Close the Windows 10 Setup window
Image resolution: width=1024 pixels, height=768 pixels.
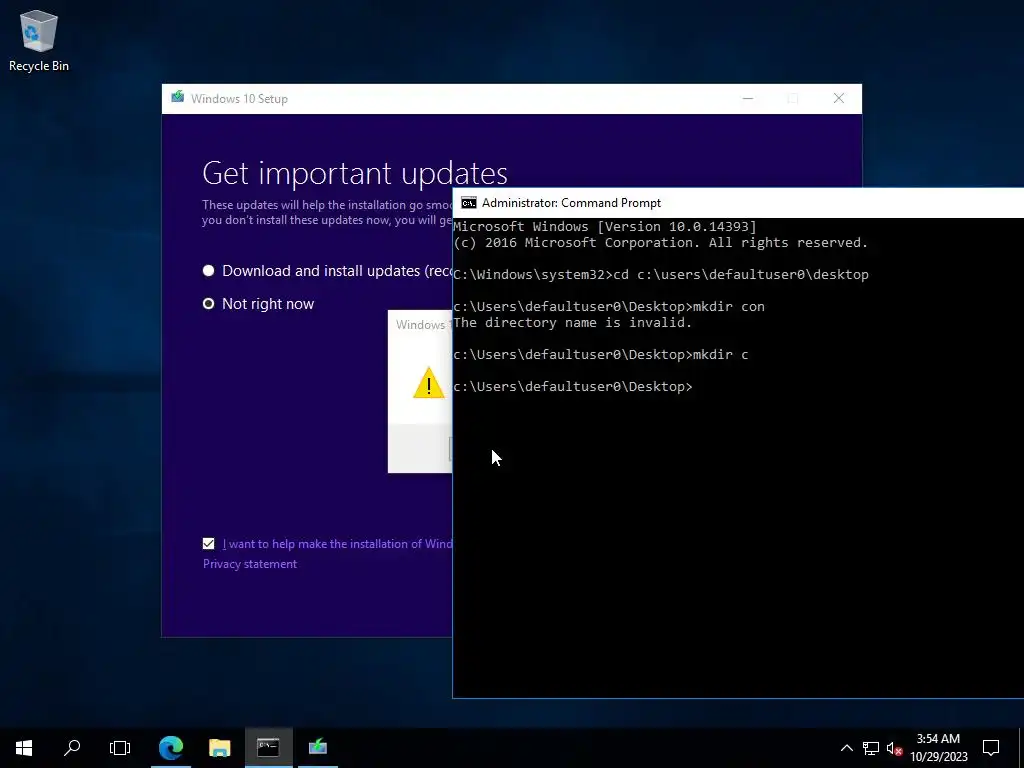click(839, 99)
